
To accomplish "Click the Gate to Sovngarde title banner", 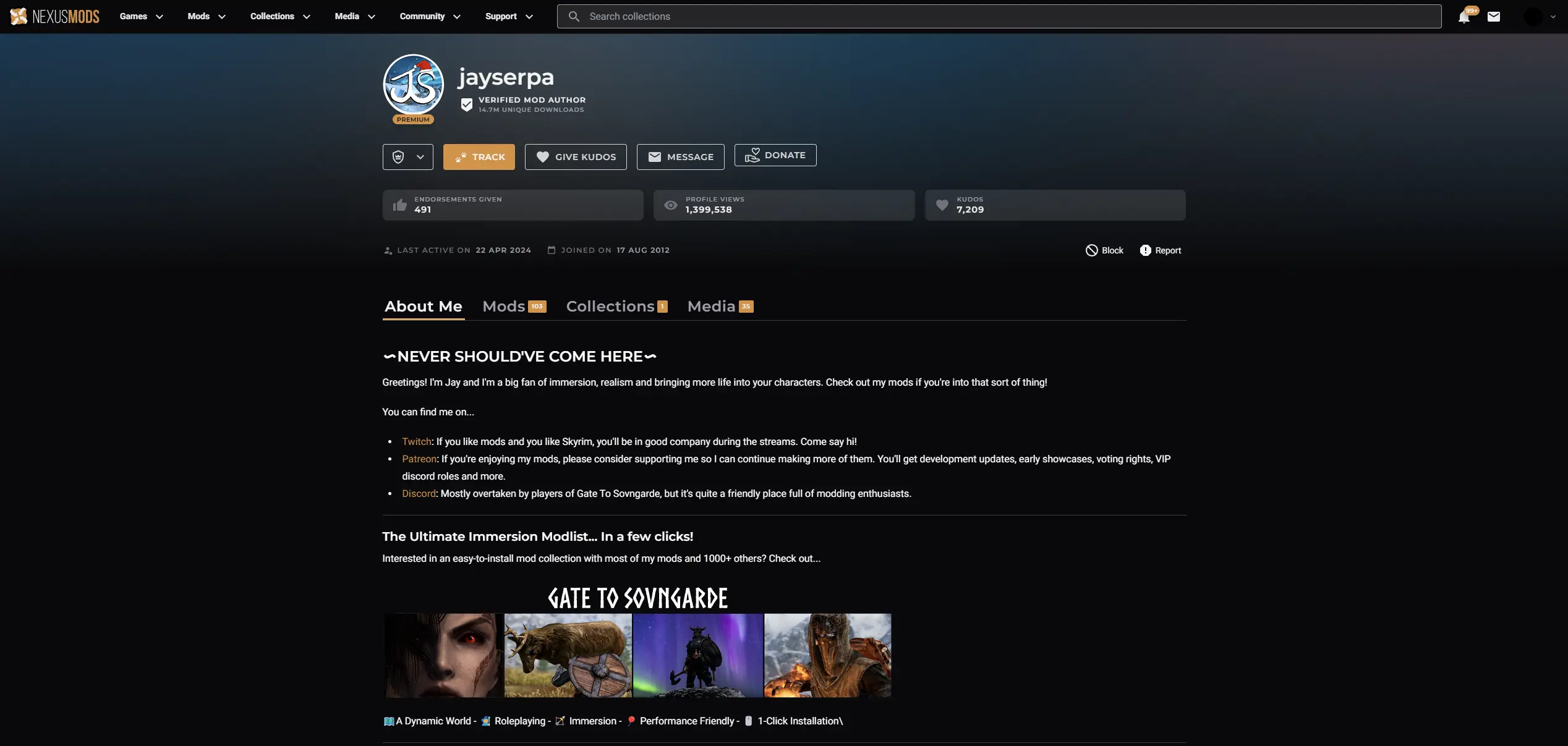I will [637, 598].
